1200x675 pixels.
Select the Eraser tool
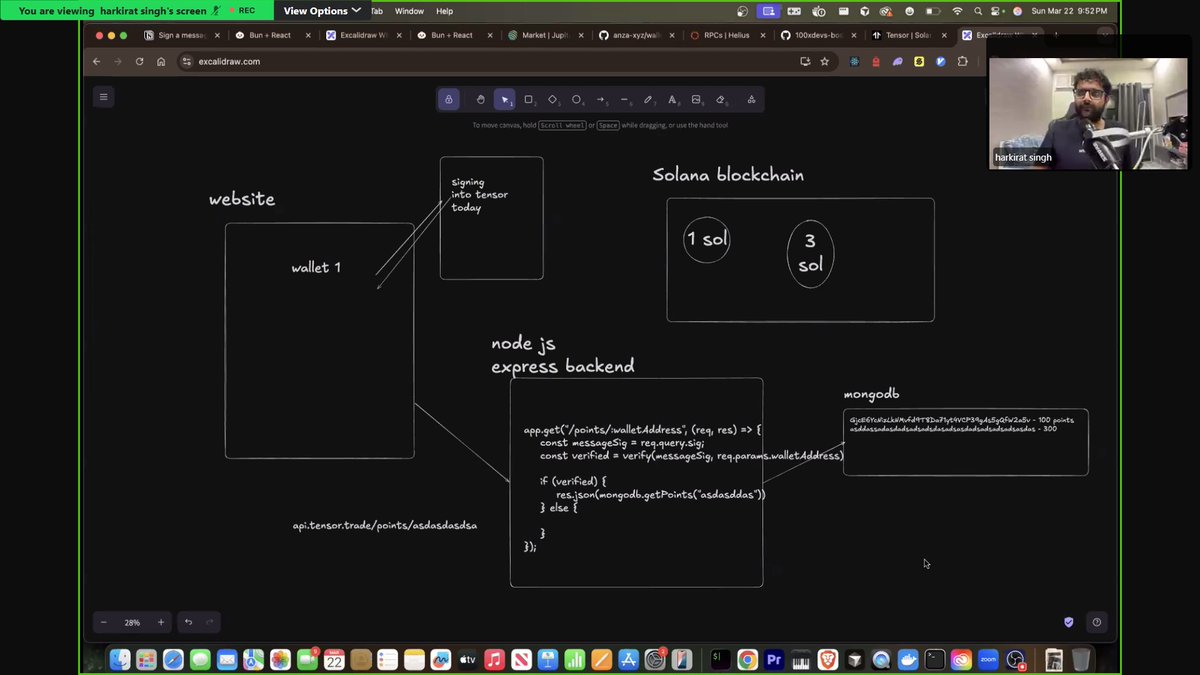[719, 99]
